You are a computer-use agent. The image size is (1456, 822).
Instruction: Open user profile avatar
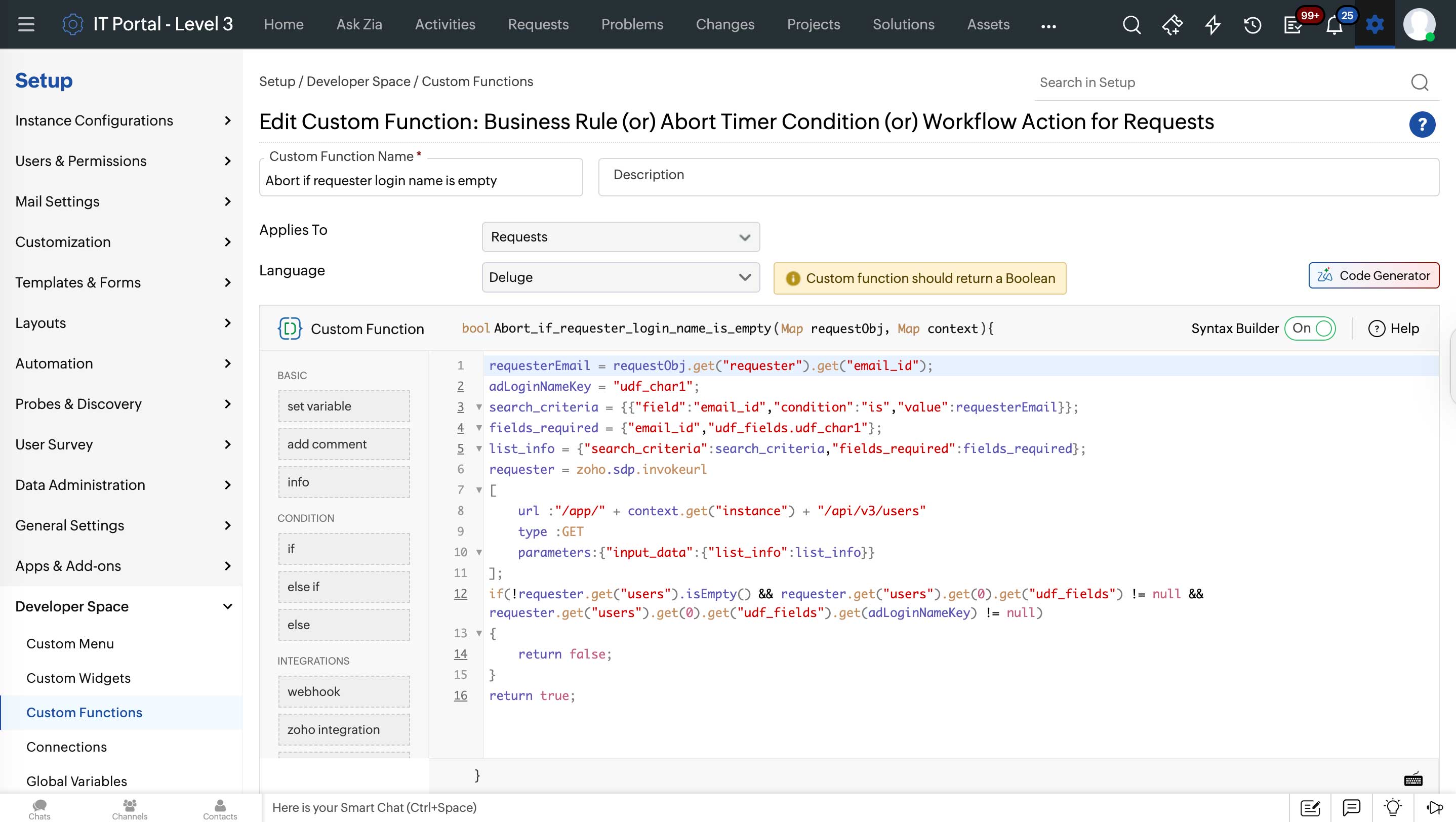coord(1419,24)
